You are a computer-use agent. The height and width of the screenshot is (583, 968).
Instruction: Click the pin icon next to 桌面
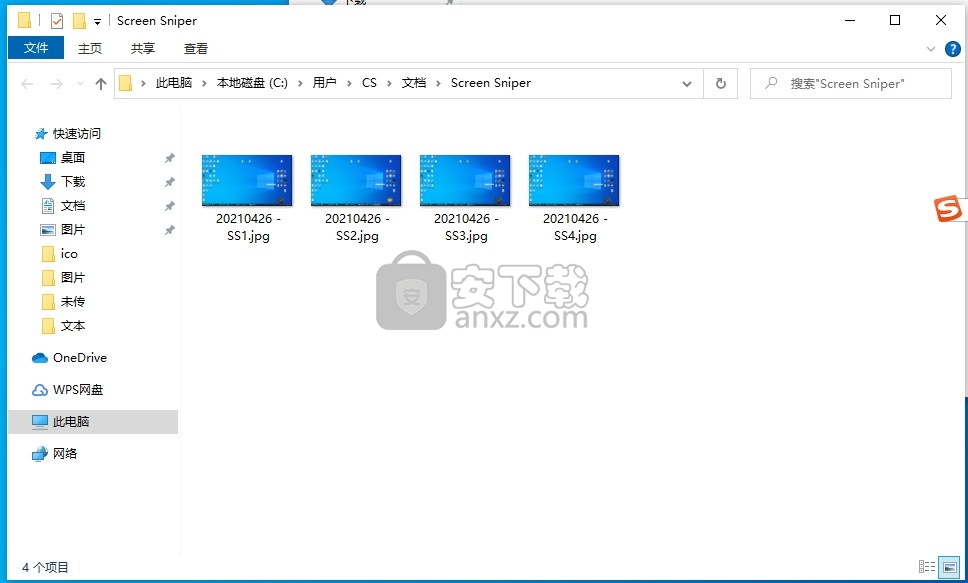click(x=169, y=158)
